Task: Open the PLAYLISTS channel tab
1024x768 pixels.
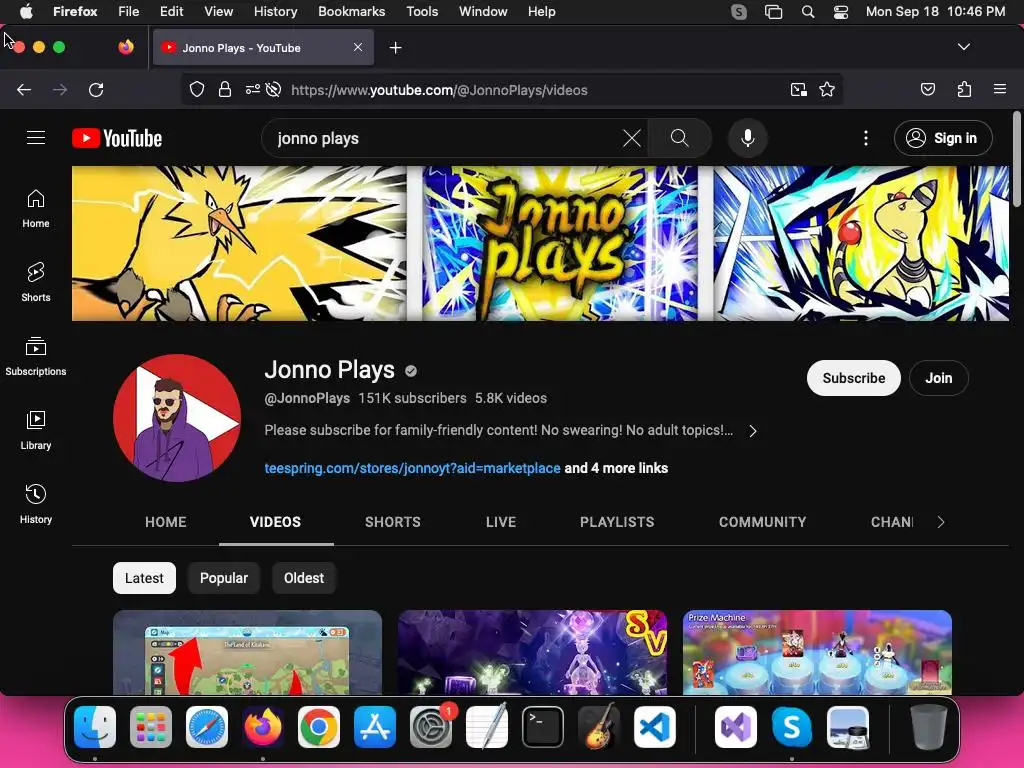Action: [x=617, y=522]
